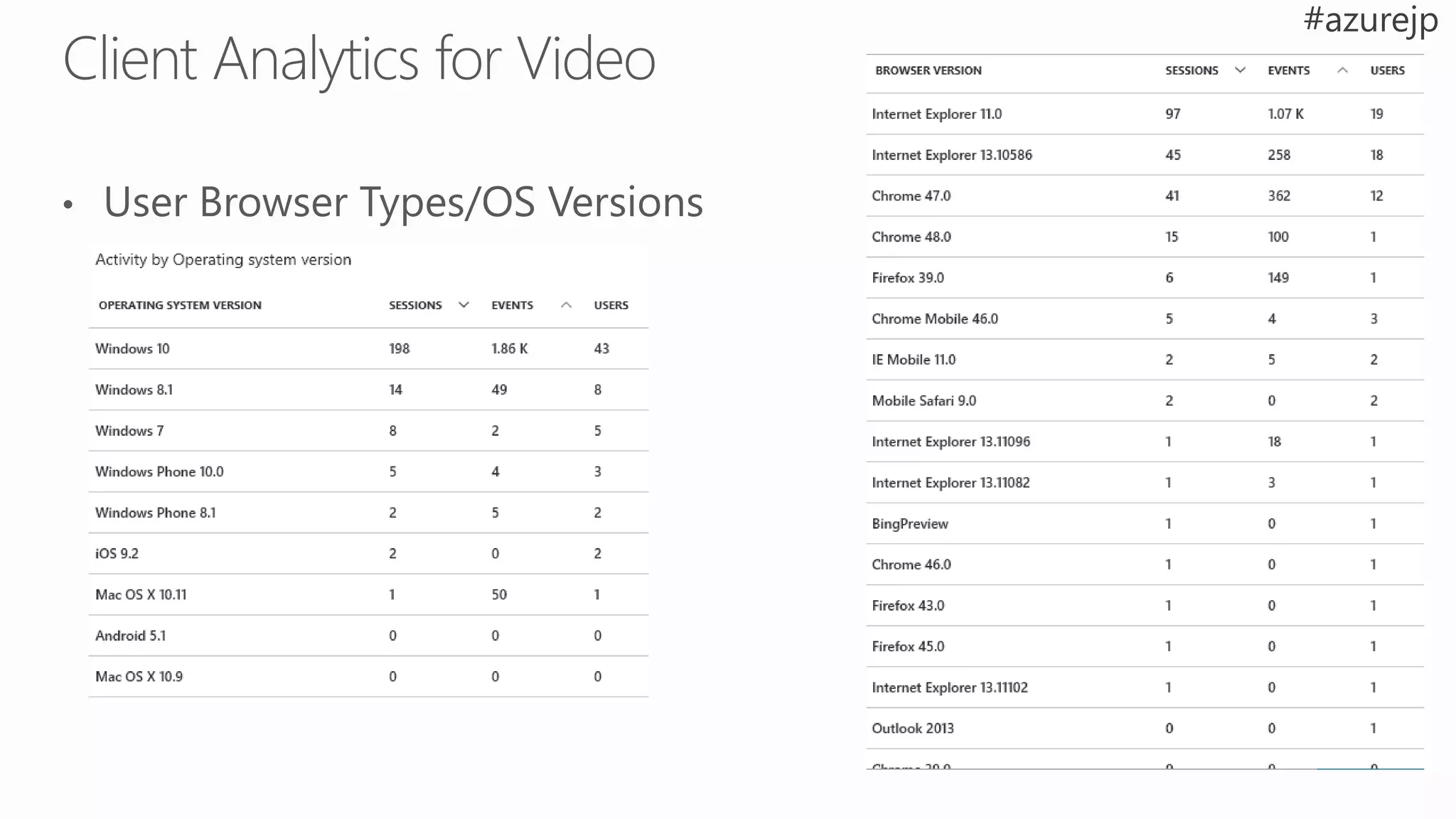Select the Outlook 2013 row
The width and height of the screenshot is (1456, 819).
pyautogui.click(x=913, y=729)
